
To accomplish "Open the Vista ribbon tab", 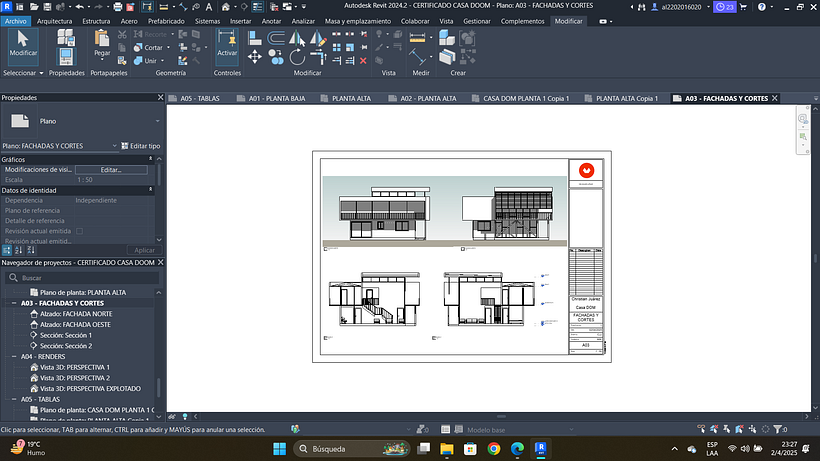I will pyautogui.click(x=446, y=21).
